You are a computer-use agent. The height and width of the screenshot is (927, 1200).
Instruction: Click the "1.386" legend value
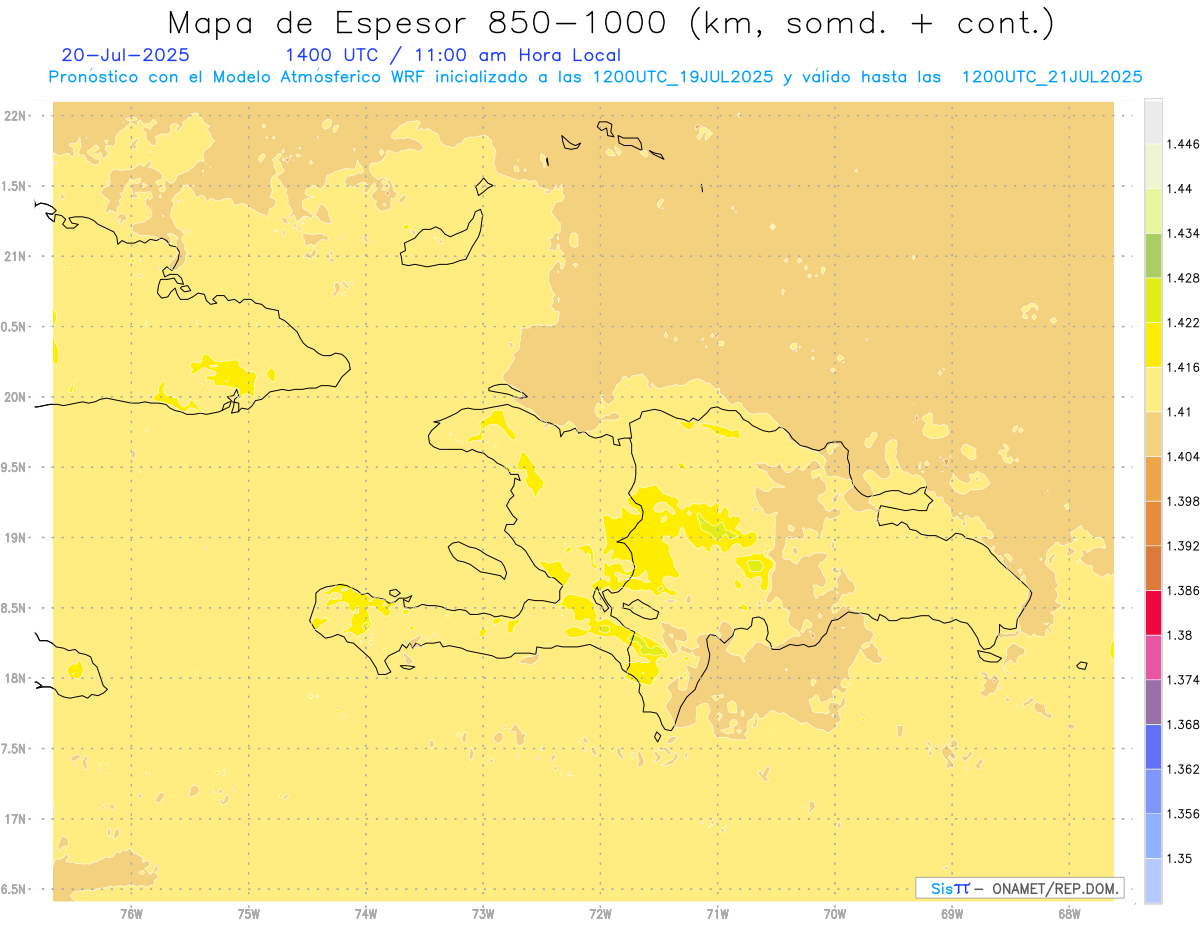pos(1182,590)
